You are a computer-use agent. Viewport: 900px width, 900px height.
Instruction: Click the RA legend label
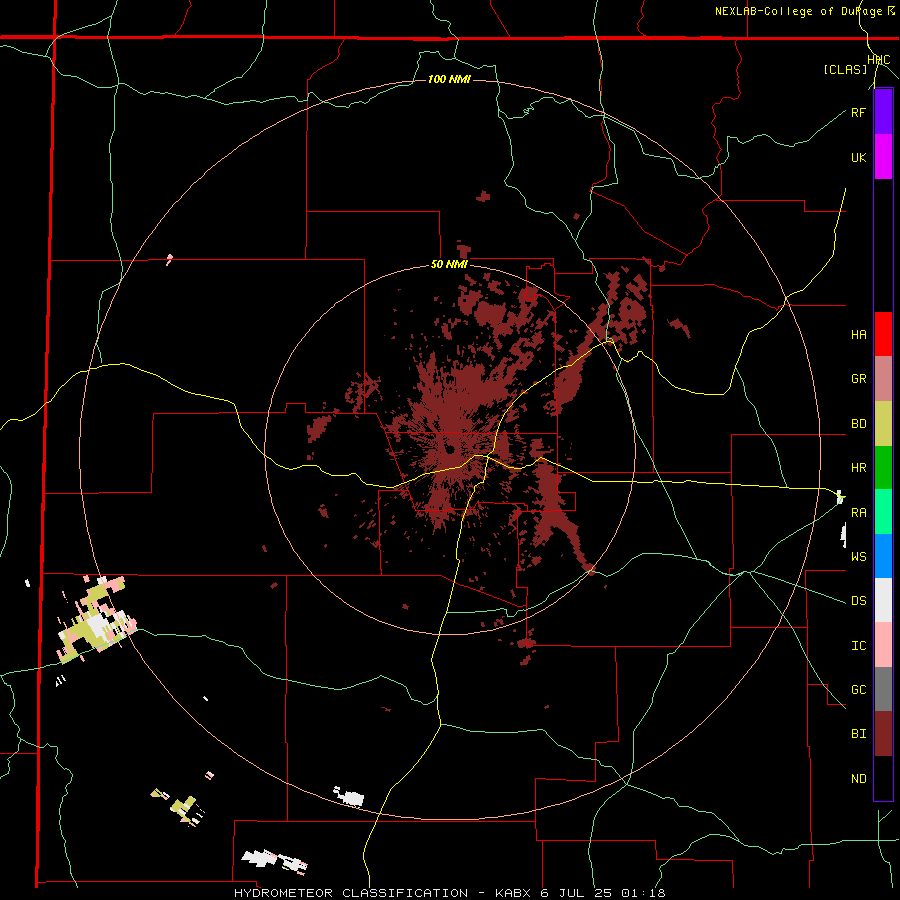point(859,513)
